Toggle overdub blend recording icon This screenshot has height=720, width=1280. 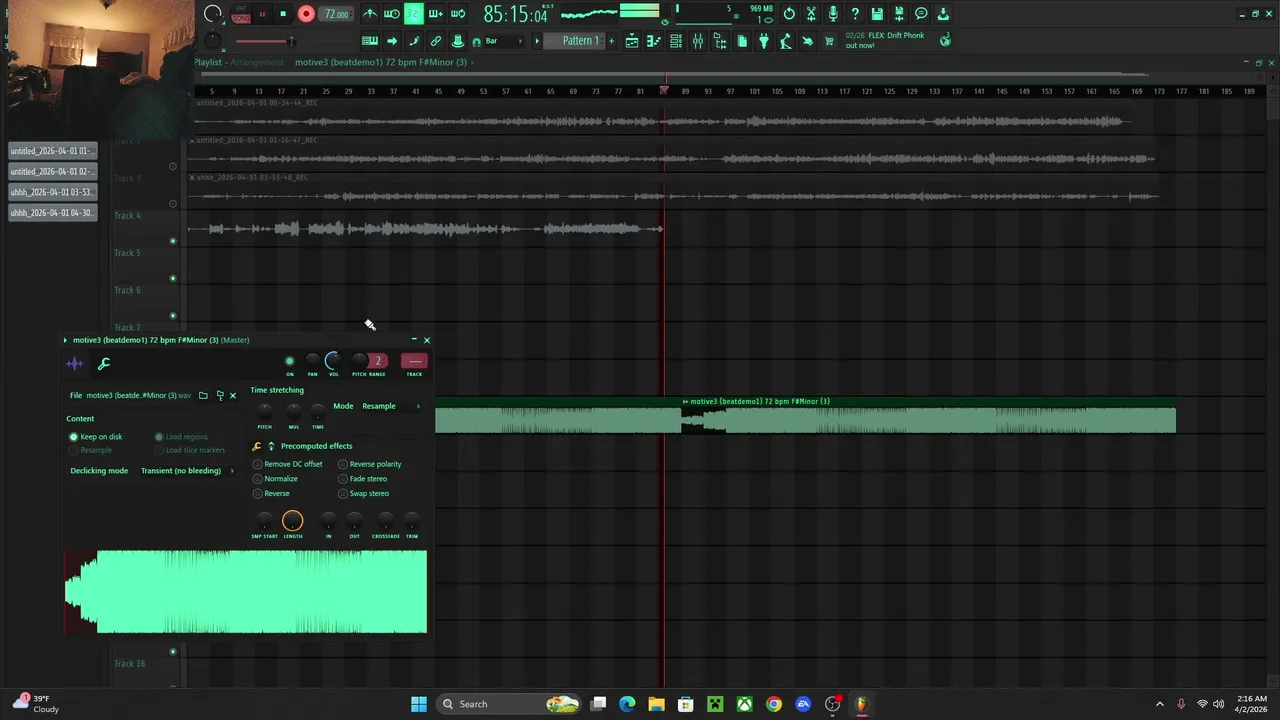click(x=436, y=14)
